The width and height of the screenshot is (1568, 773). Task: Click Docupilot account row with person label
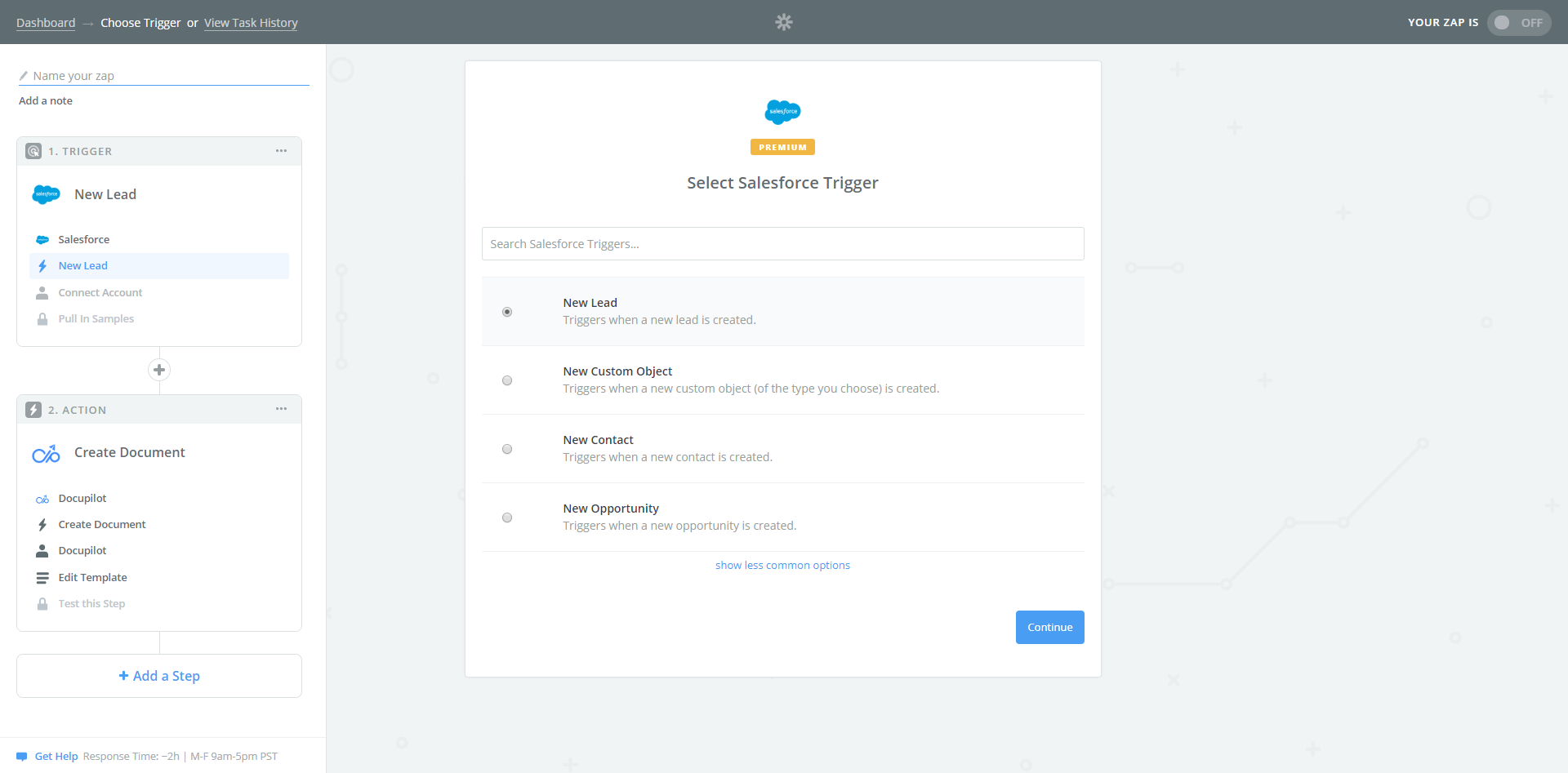tap(159, 551)
